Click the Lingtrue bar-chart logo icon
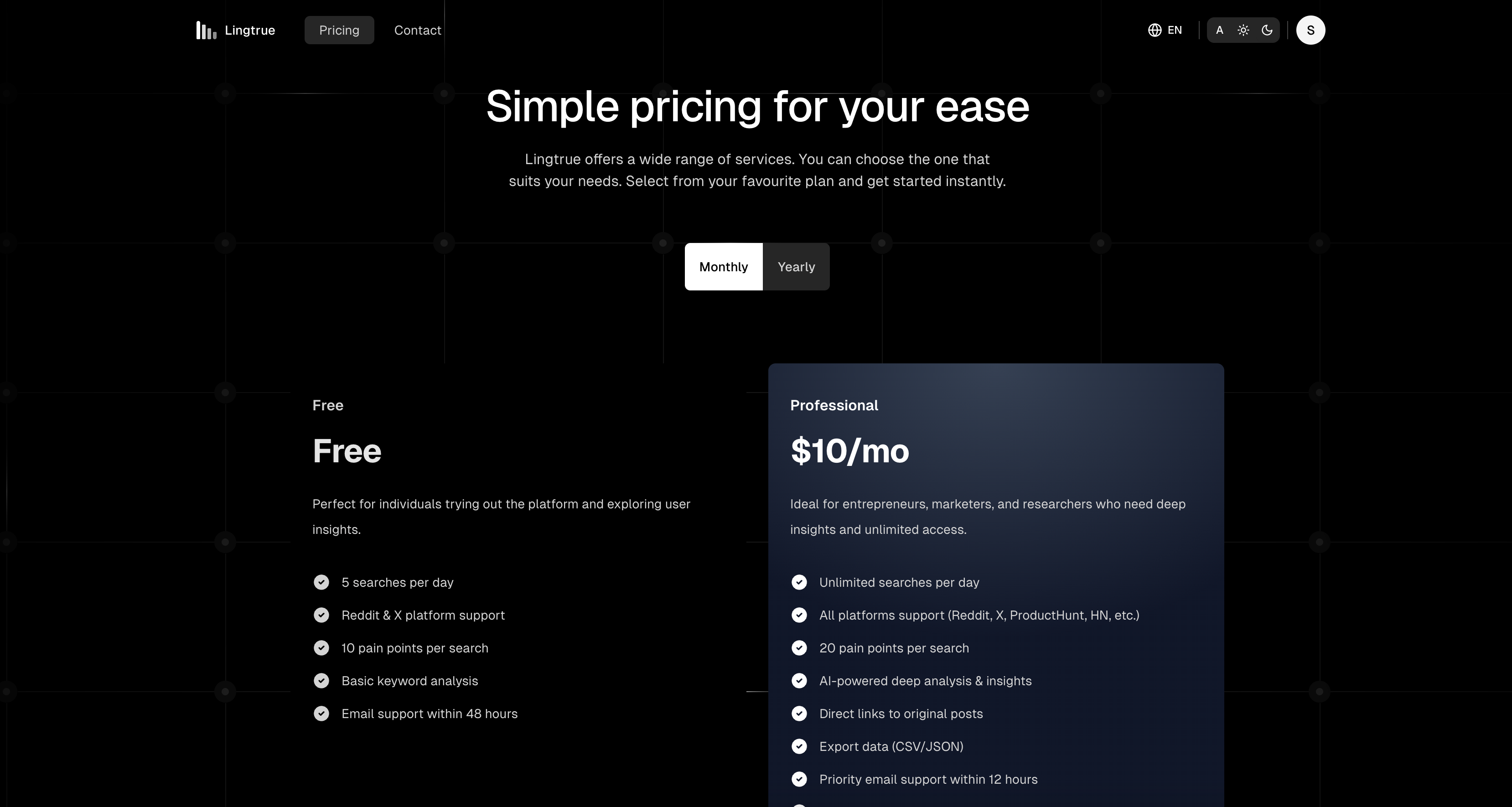Screen dimensions: 1512x807 [x=206, y=31]
